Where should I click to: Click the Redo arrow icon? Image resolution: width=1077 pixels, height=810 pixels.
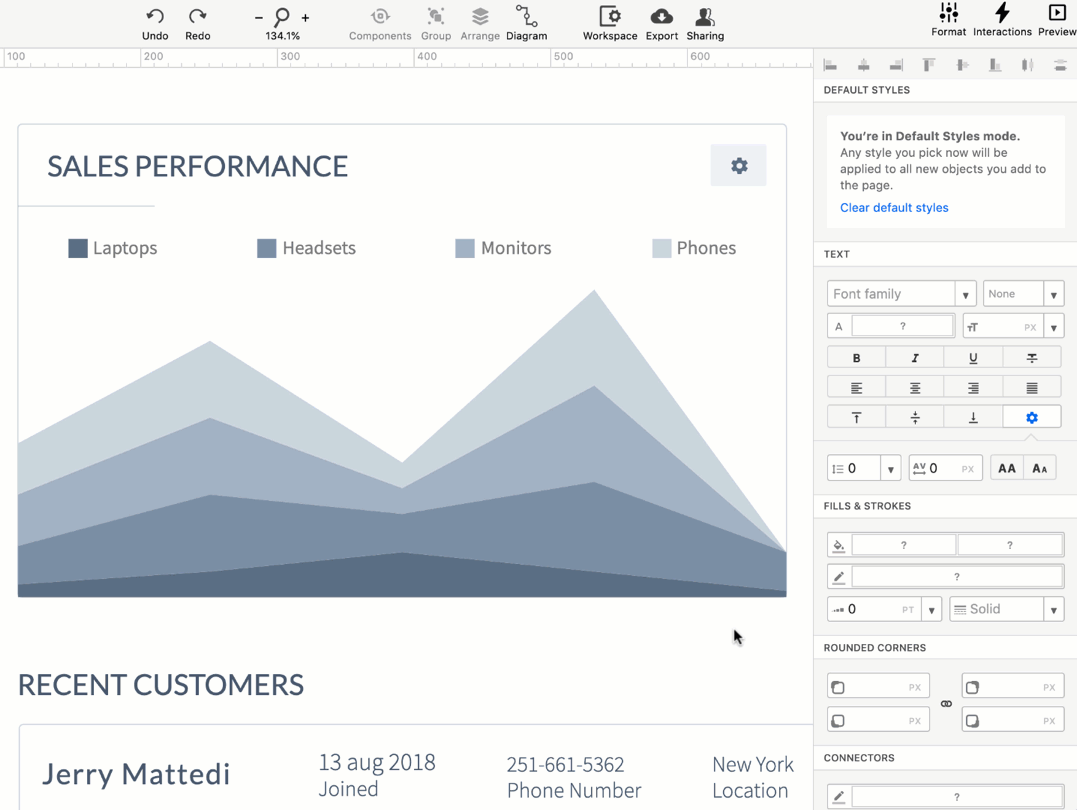point(198,17)
